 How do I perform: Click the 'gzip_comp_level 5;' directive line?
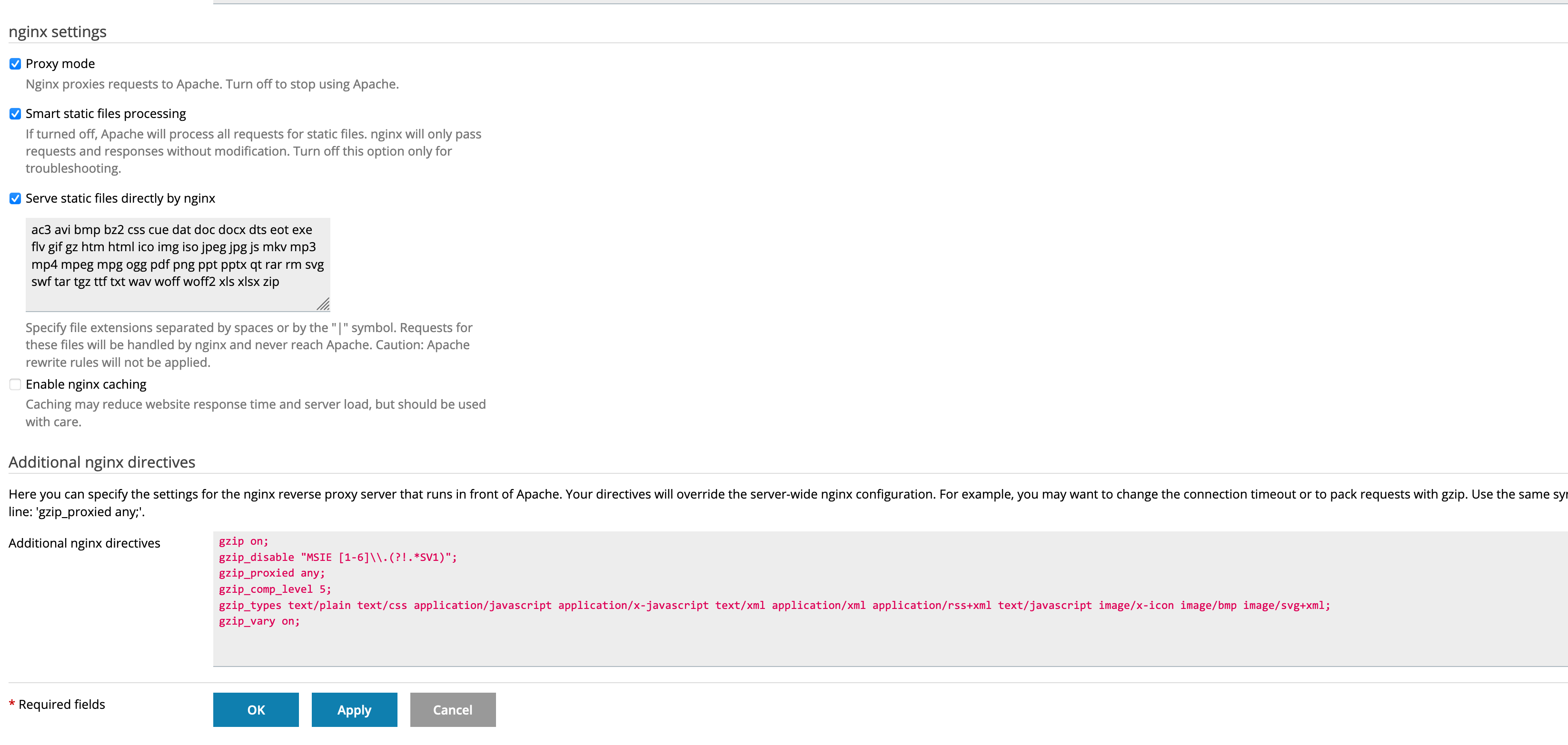pos(275,589)
